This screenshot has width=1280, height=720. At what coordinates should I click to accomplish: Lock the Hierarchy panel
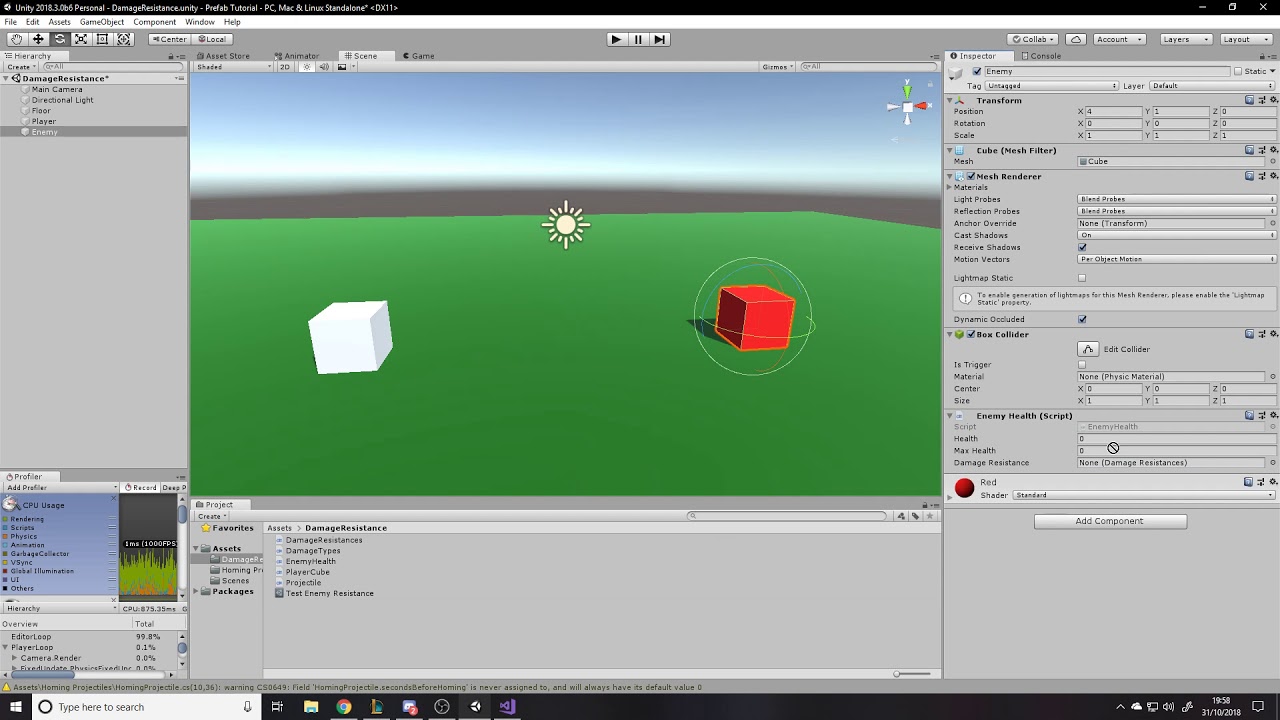tap(170, 56)
